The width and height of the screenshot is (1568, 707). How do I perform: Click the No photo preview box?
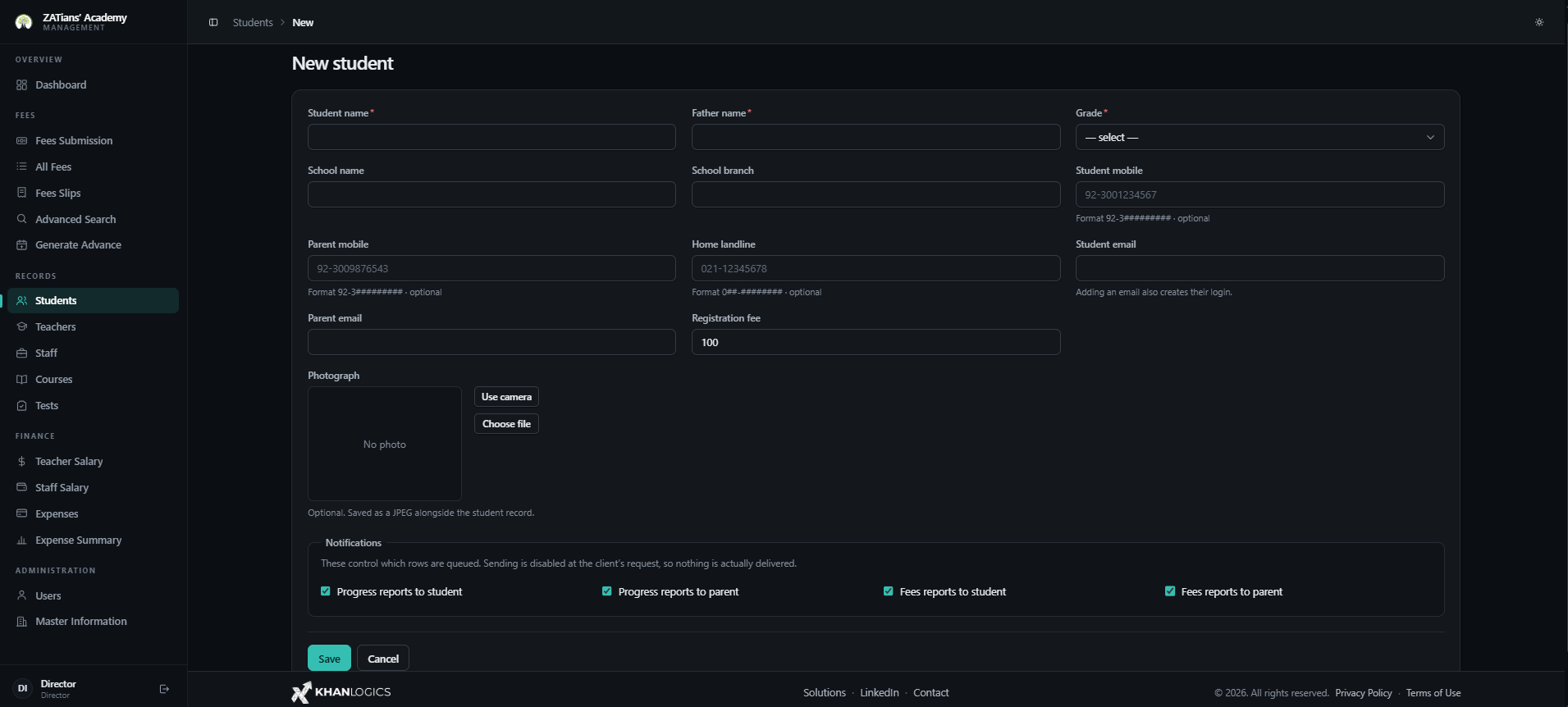tap(385, 444)
